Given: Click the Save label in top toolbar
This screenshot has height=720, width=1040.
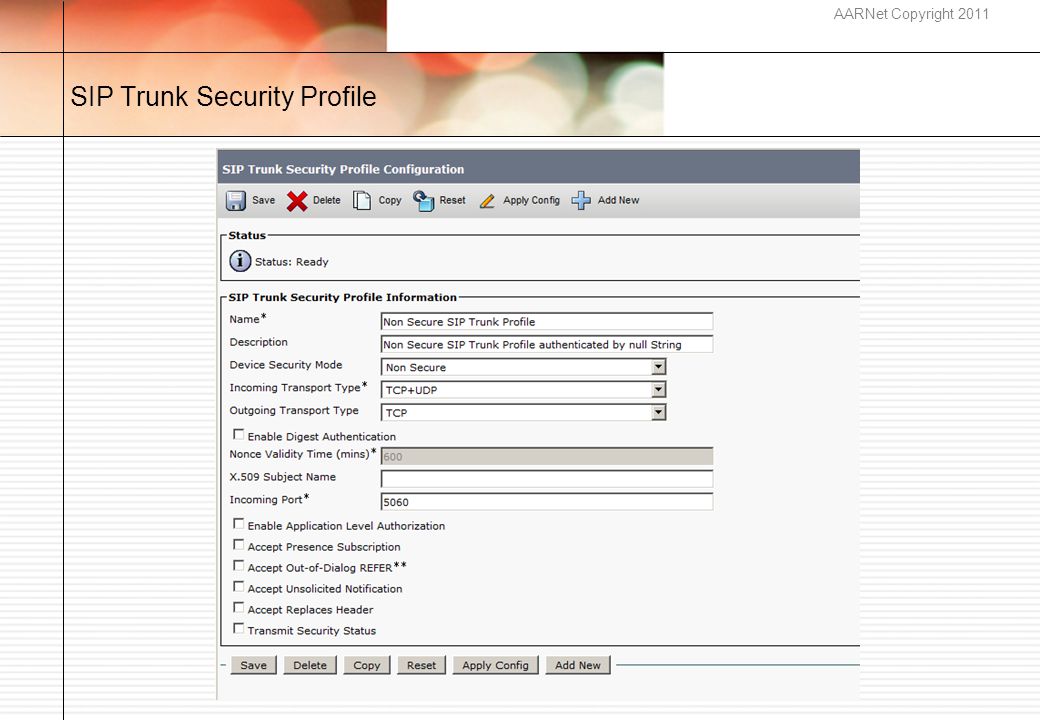Looking at the screenshot, I should [263, 200].
